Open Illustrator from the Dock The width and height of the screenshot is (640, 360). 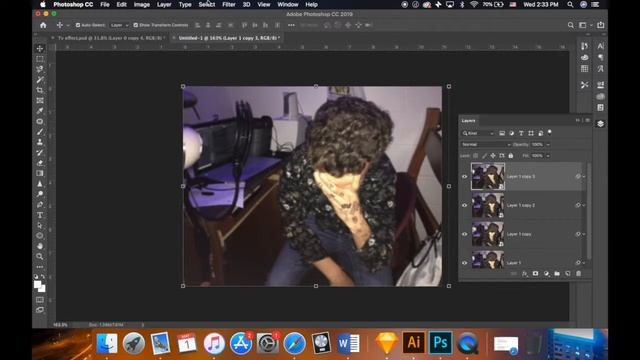pos(413,342)
